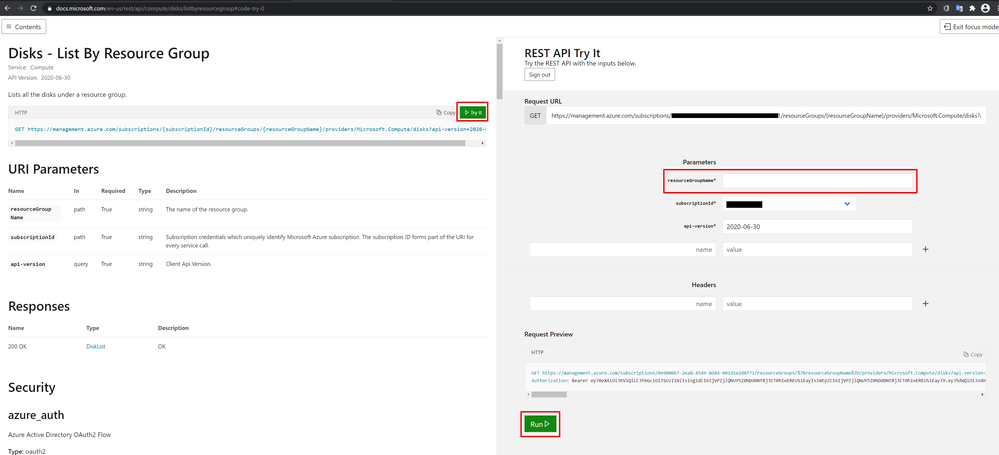Click the right scroll arrow in Request Preview
The image size is (999, 455).
click(x=982, y=394)
